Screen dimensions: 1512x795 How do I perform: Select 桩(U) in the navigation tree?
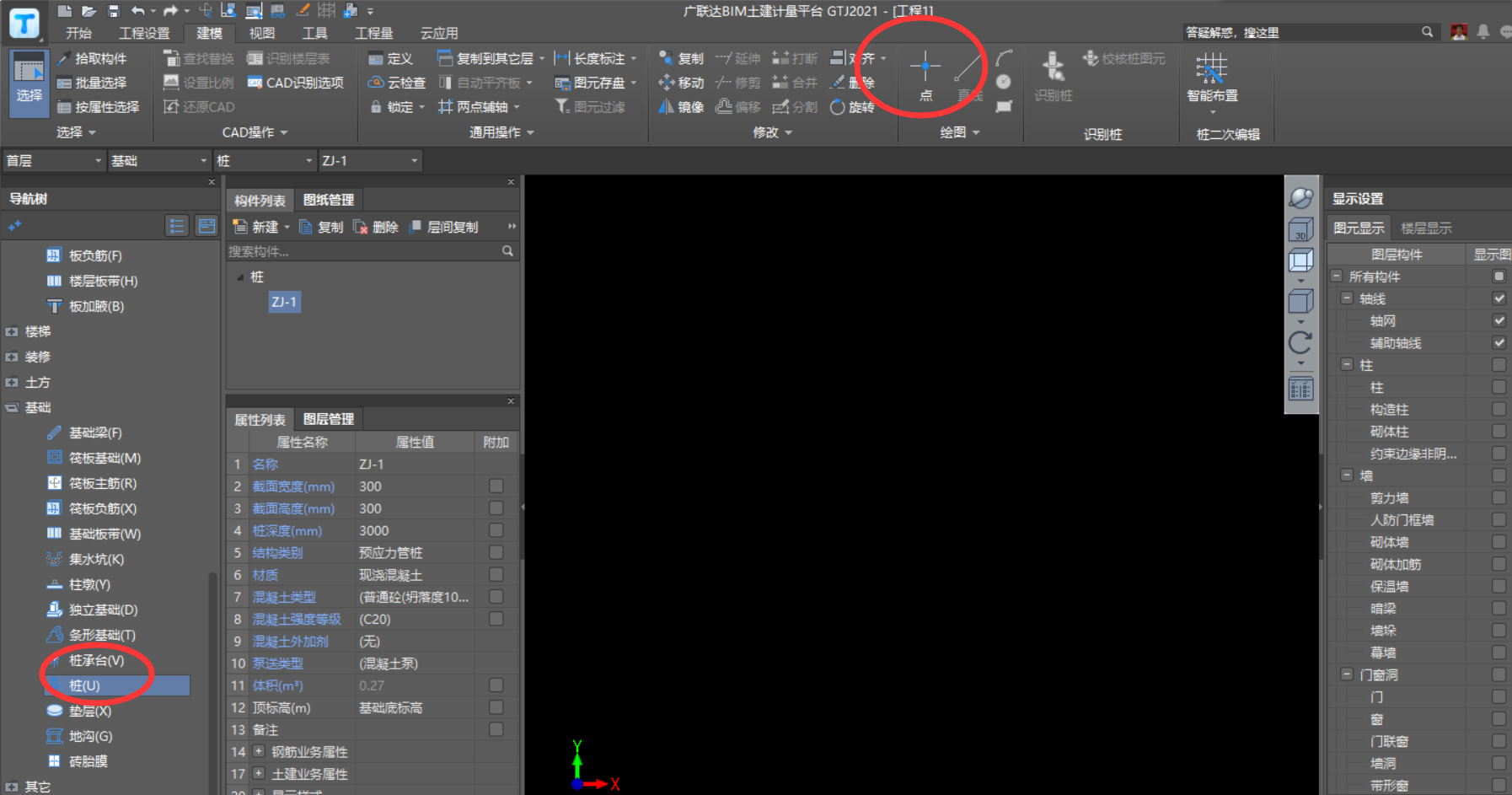[117, 685]
